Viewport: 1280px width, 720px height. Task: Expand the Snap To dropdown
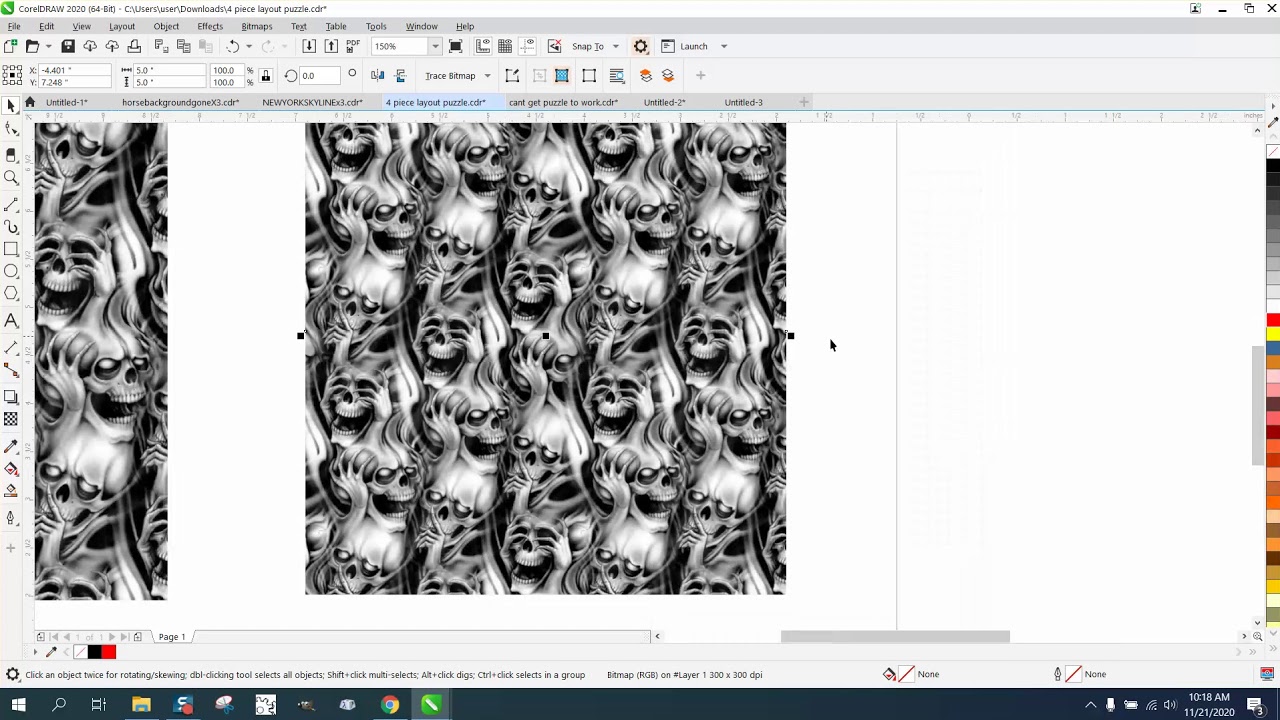click(x=615, y=46)
